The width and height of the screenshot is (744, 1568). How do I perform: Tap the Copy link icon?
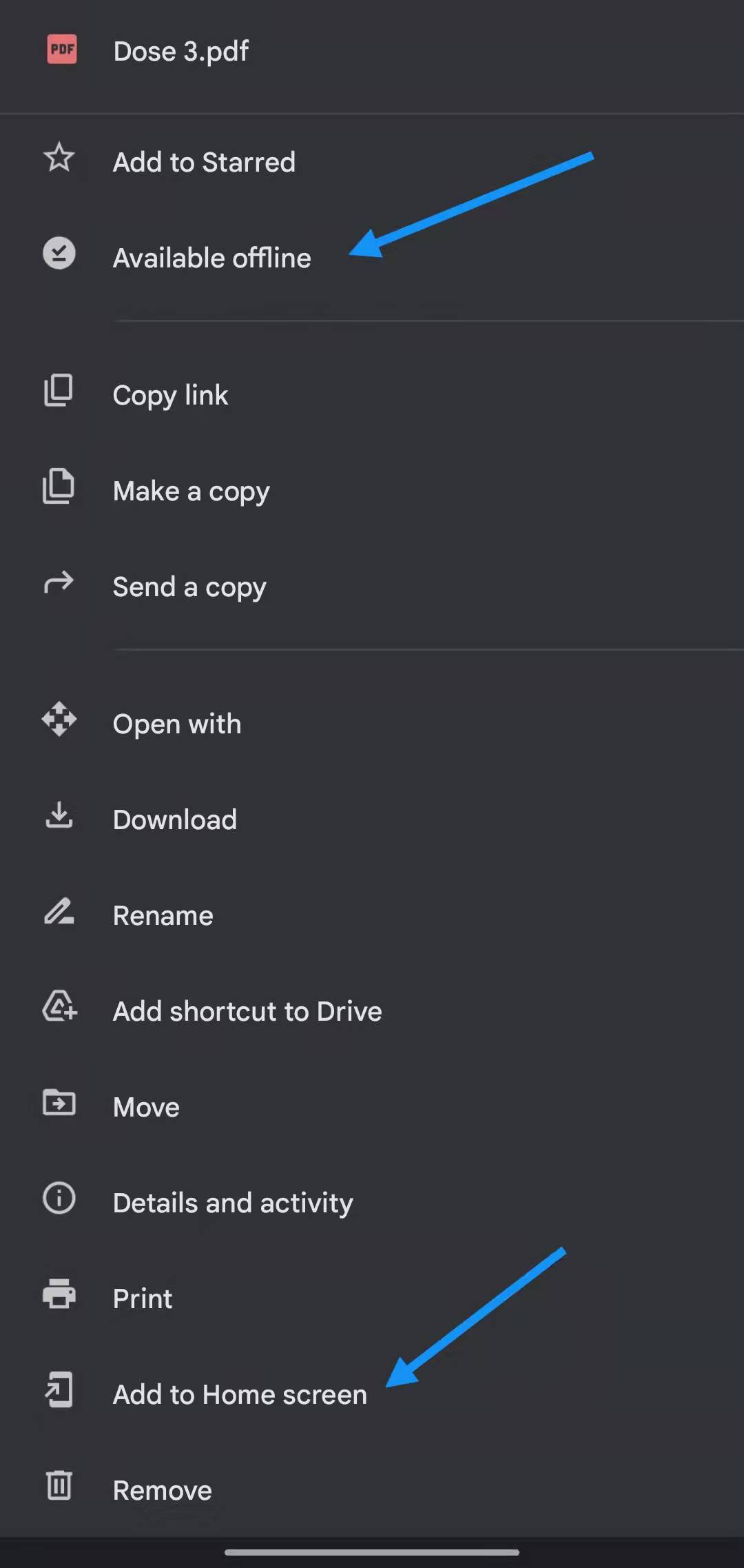click(59, 390)
